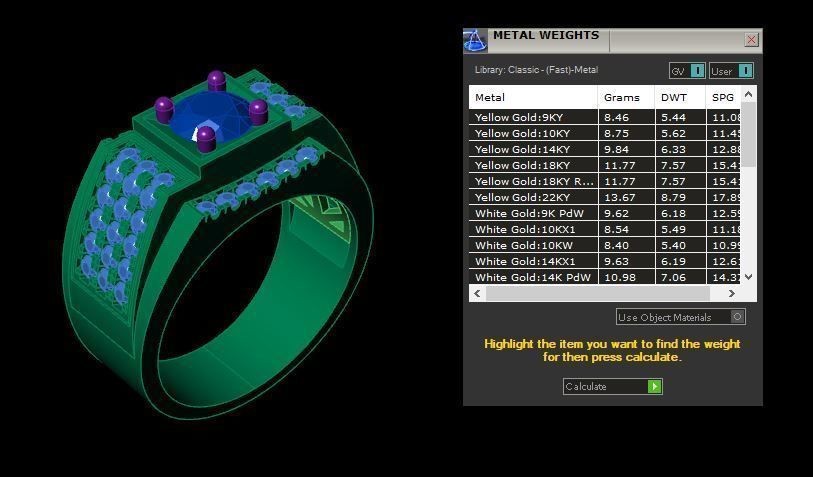Image resolution: width=813 pixels, height=477 pixels.
Task: Select the White Gold:14KX1 row
Action: coord(605,262)
